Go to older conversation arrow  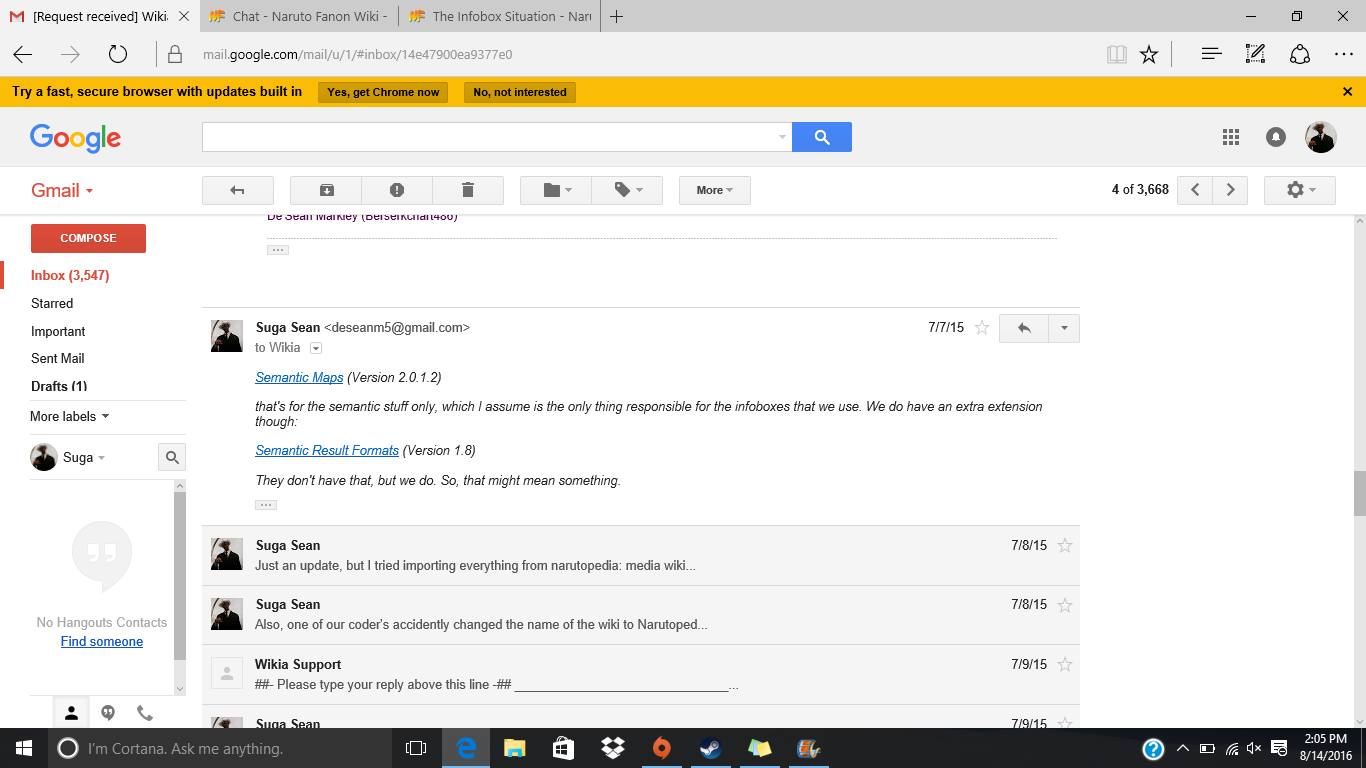1230,190
